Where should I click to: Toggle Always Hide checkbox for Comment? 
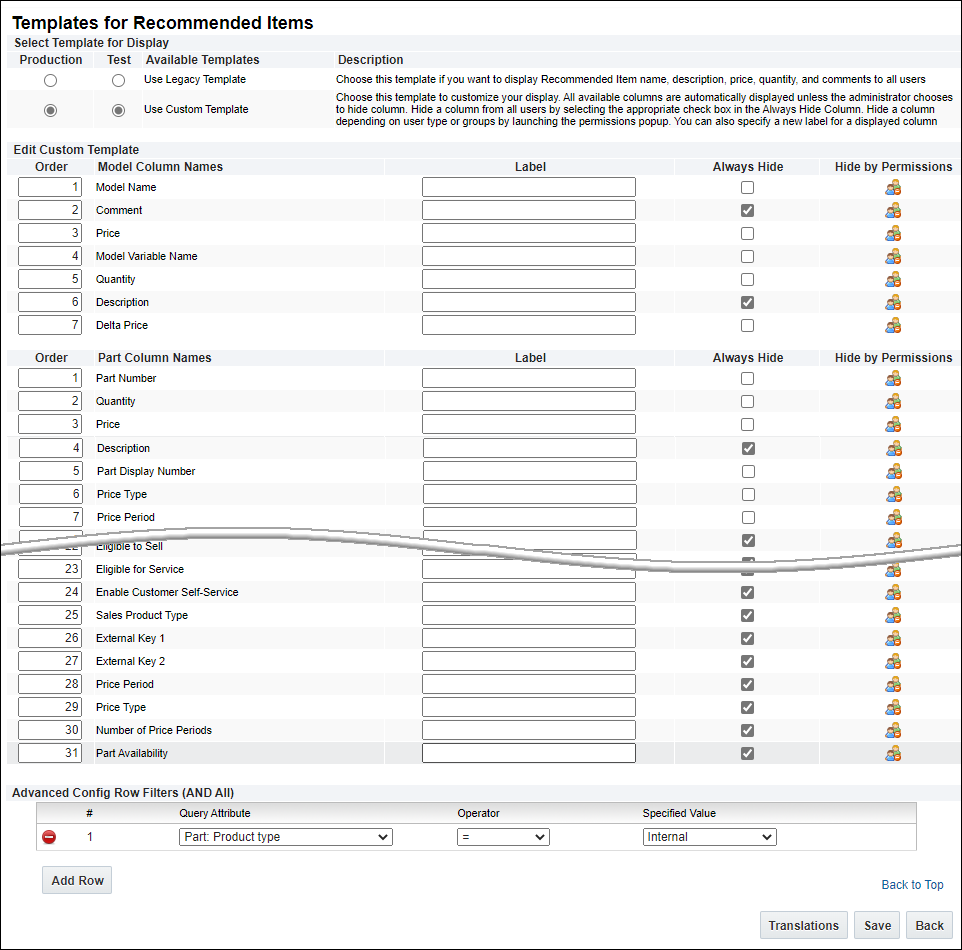748,210
